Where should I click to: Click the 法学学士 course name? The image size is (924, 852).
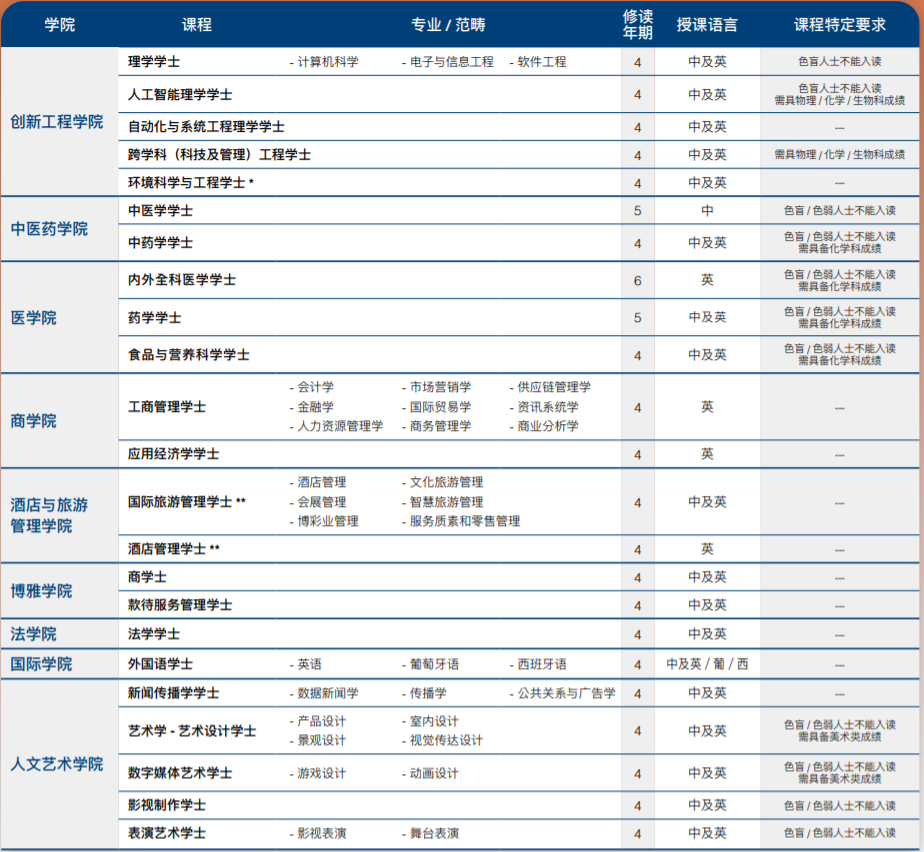pos(154,634)
